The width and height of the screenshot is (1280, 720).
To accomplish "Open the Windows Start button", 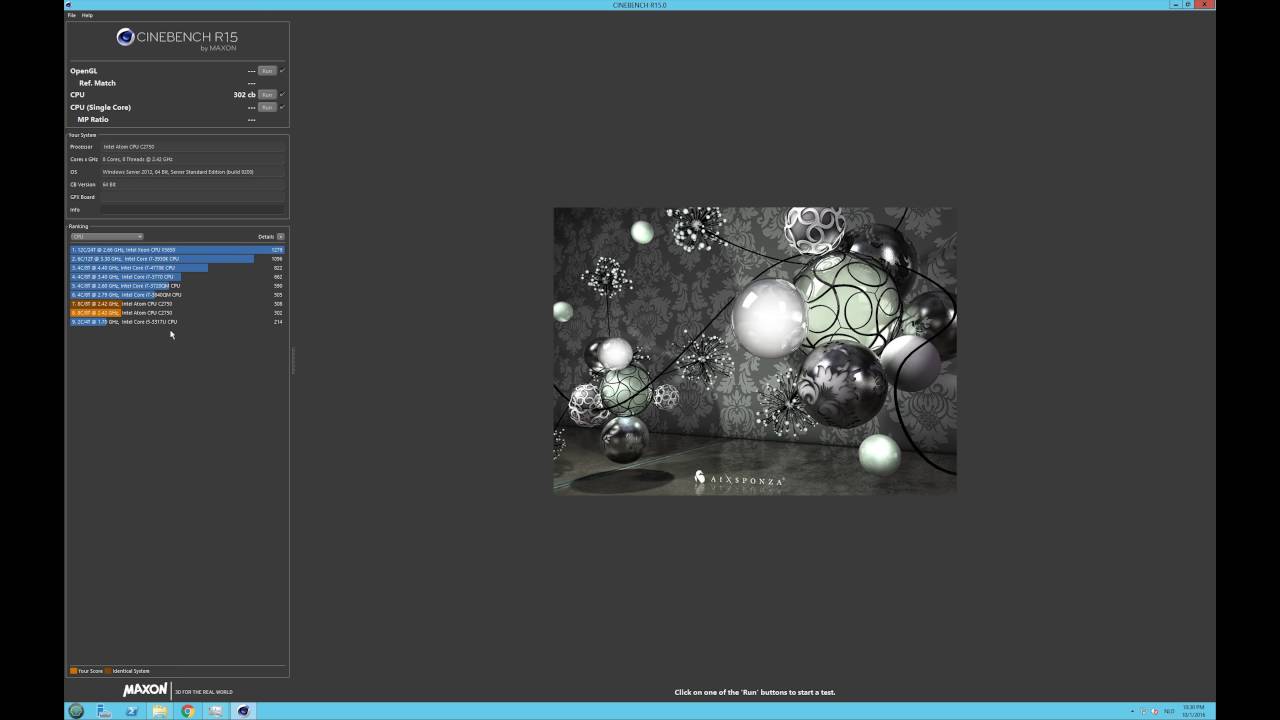I will (76, 711).
